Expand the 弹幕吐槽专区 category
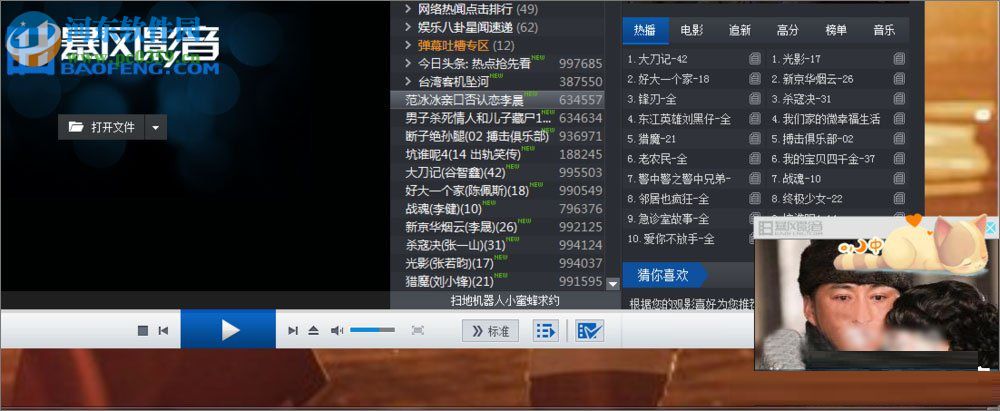1000x411 pixels. click(408, 45)
